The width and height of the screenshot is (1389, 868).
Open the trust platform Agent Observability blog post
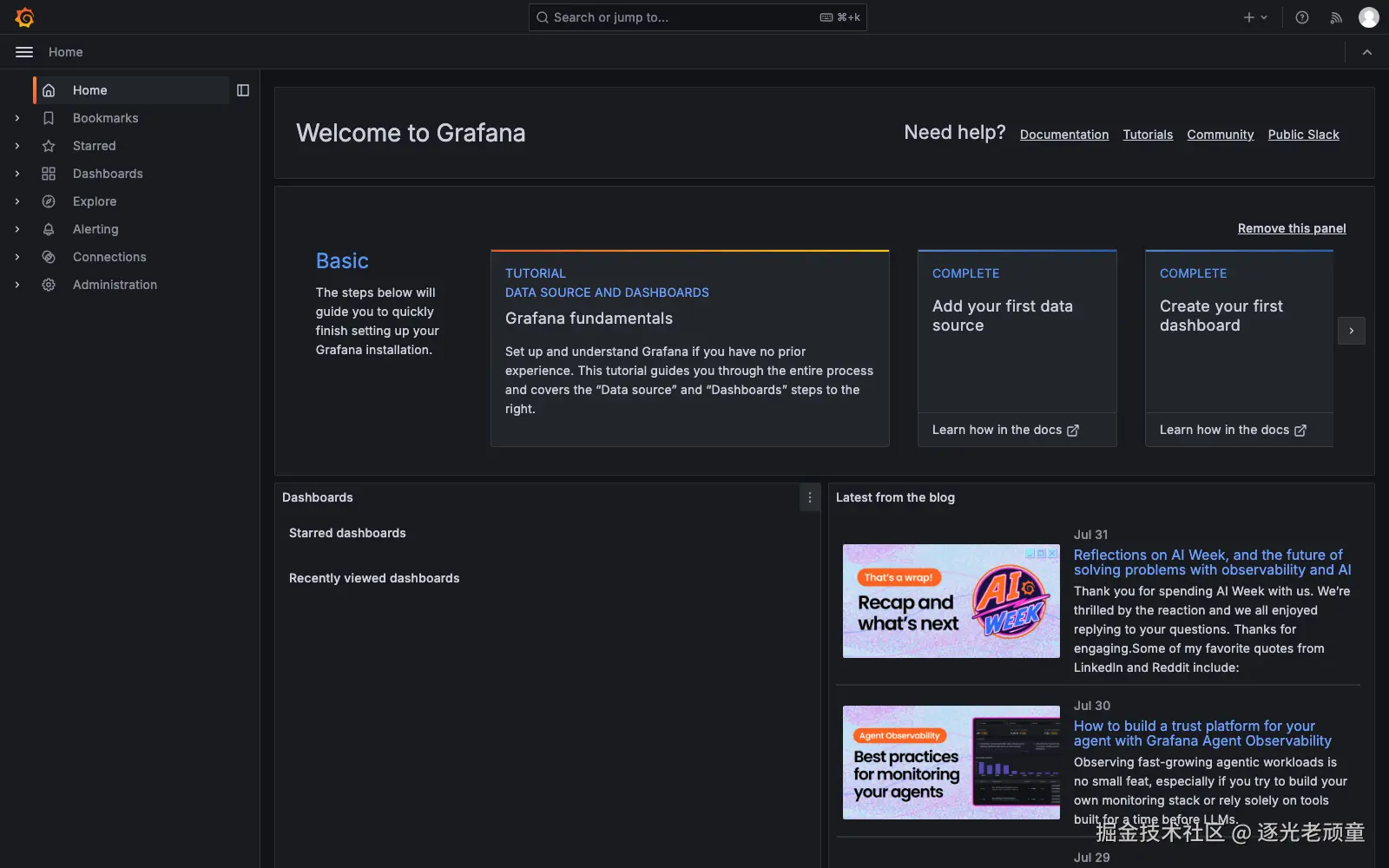[x=1202, y=733]
